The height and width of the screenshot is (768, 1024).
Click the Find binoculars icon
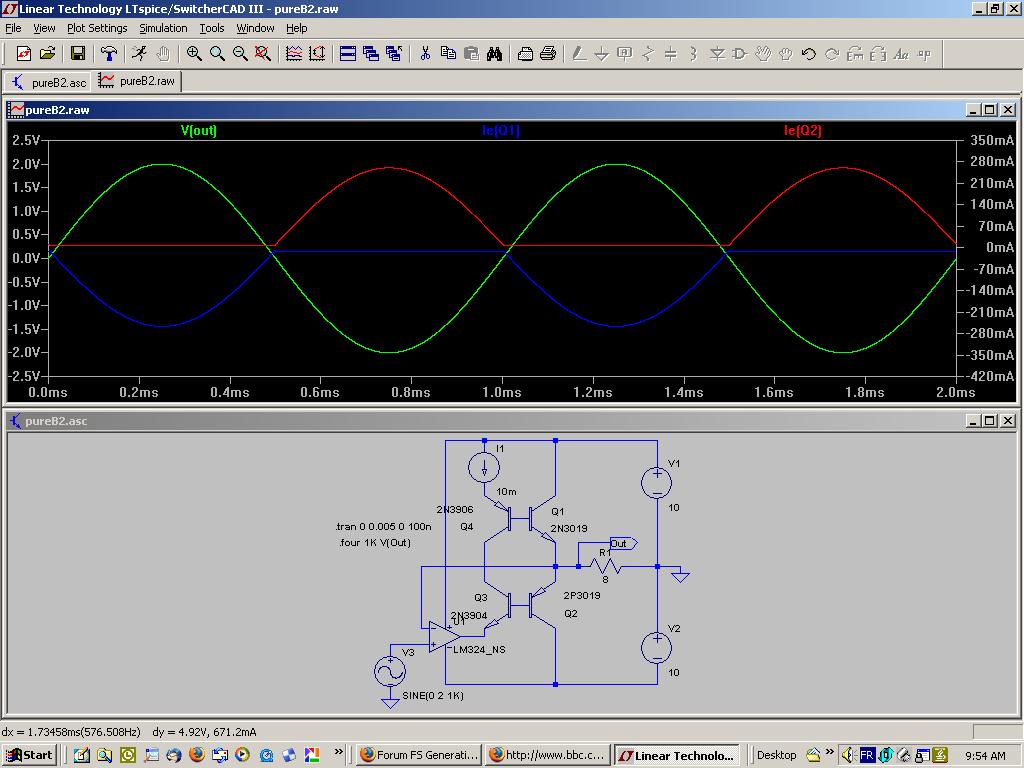[x=494, y=54]
